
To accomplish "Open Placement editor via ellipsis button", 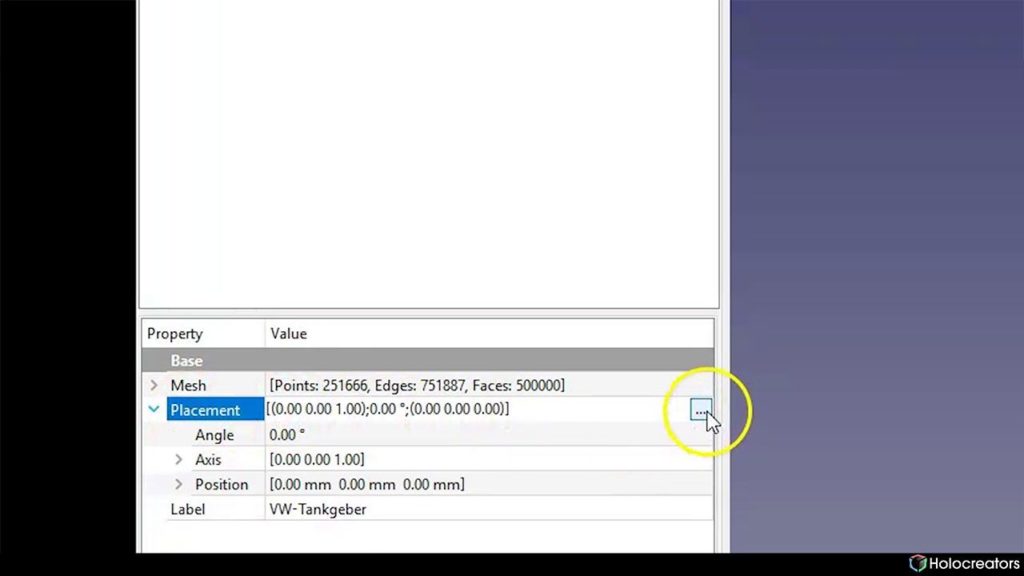I will [x=700, y=410].
